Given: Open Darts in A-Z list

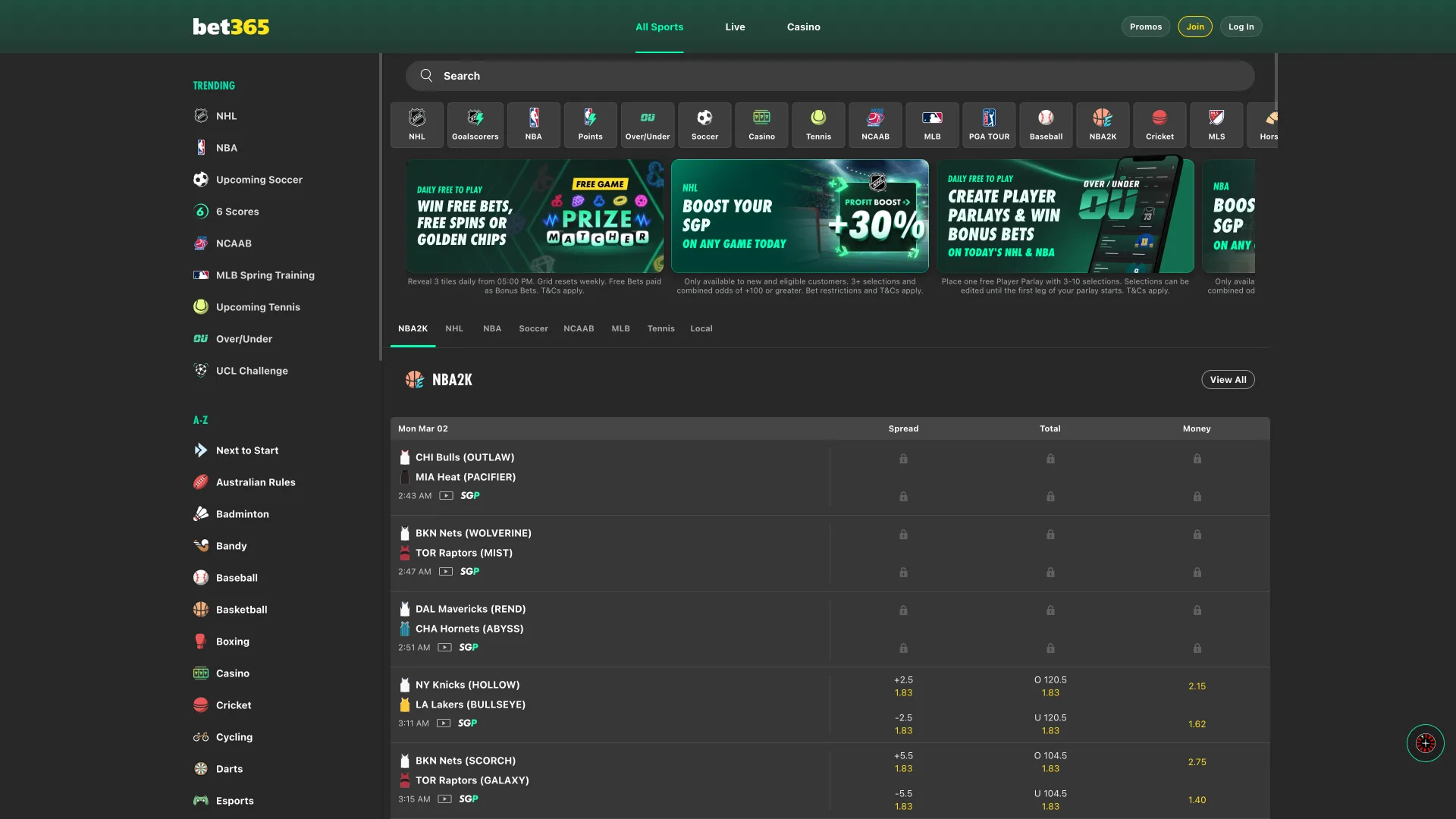Looking at the screenshot, I should coord(229,769).
